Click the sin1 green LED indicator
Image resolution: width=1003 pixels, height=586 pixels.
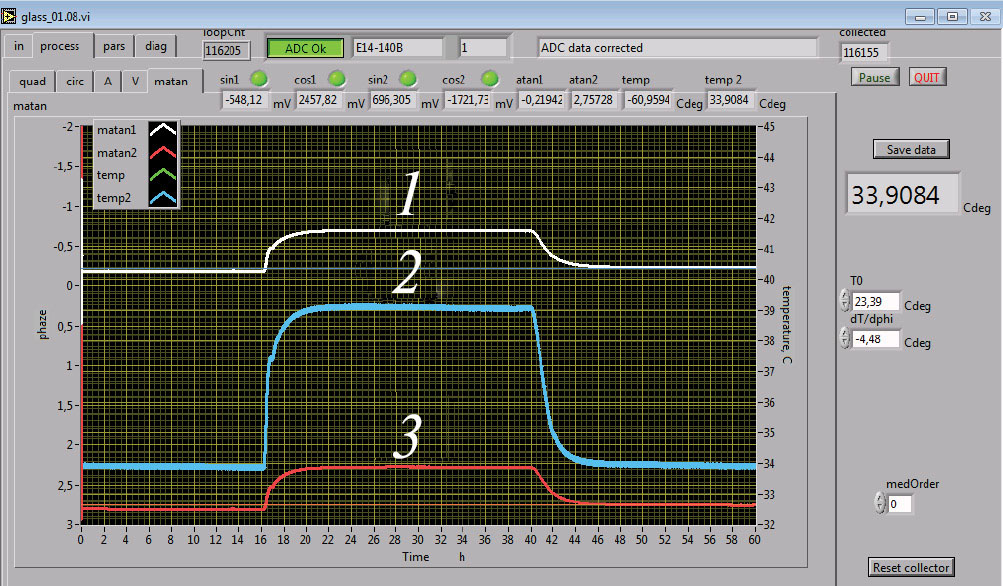258,78
